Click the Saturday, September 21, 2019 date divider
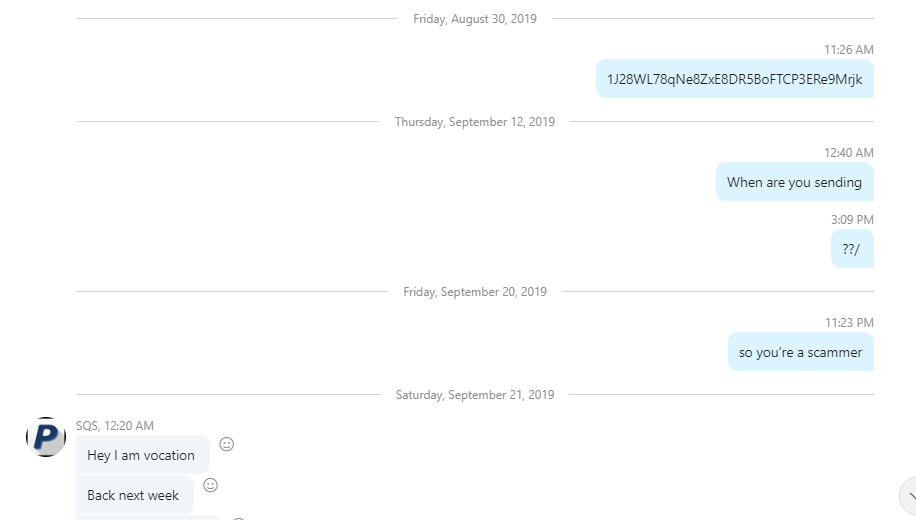Image resolution: width=916 pixels, height=520 pixels. (475, 394)
